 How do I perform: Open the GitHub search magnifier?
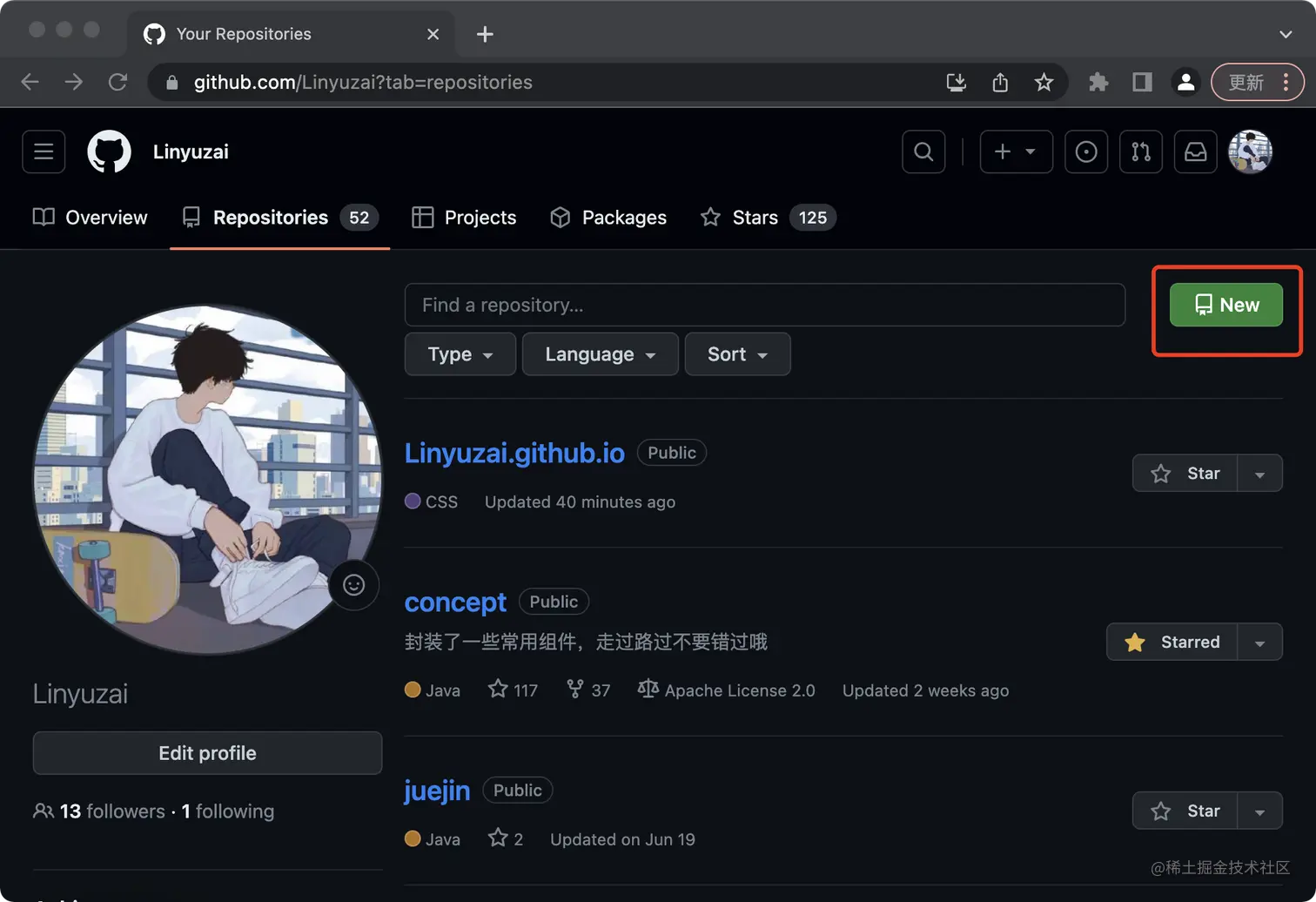[923, 151]
